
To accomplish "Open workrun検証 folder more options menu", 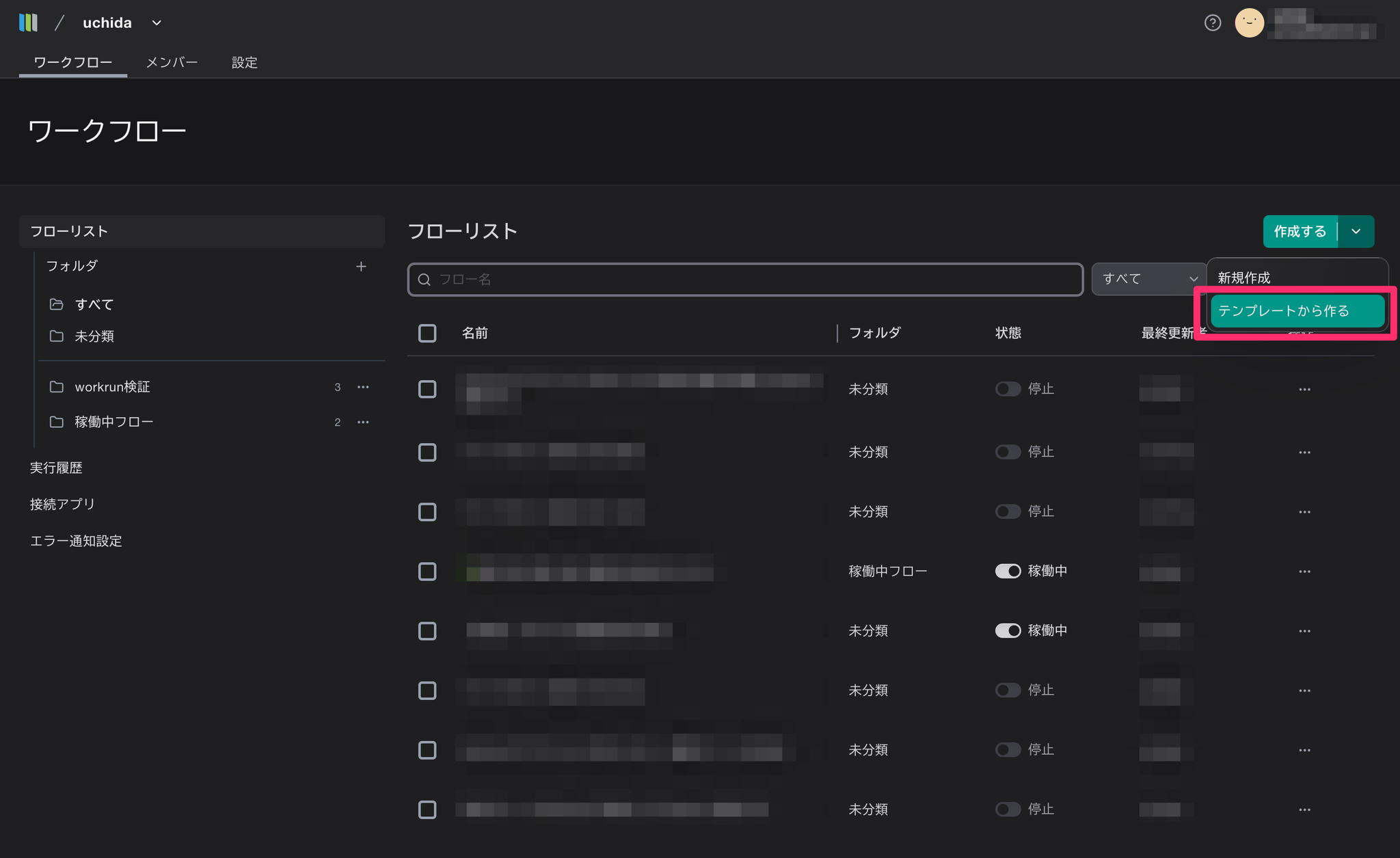I will [x=363, y=387].
